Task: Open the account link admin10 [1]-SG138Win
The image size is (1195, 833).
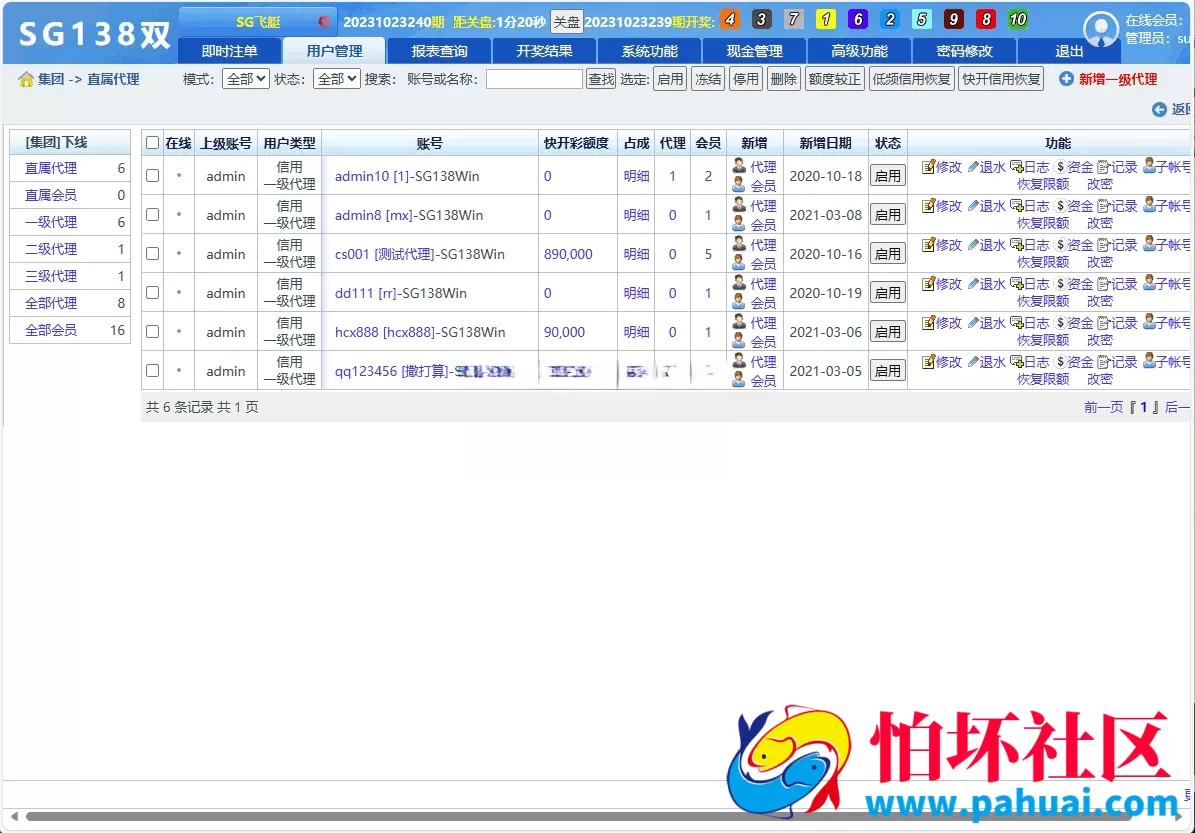Action: click(407, 176)
